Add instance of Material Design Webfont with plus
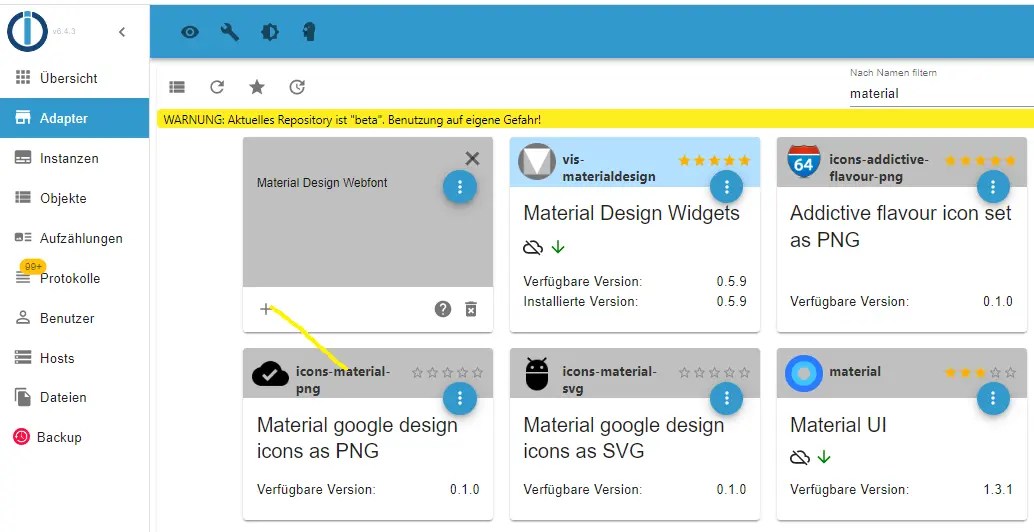The height and width of the screenshot is (532, 1034). point(266,309)
